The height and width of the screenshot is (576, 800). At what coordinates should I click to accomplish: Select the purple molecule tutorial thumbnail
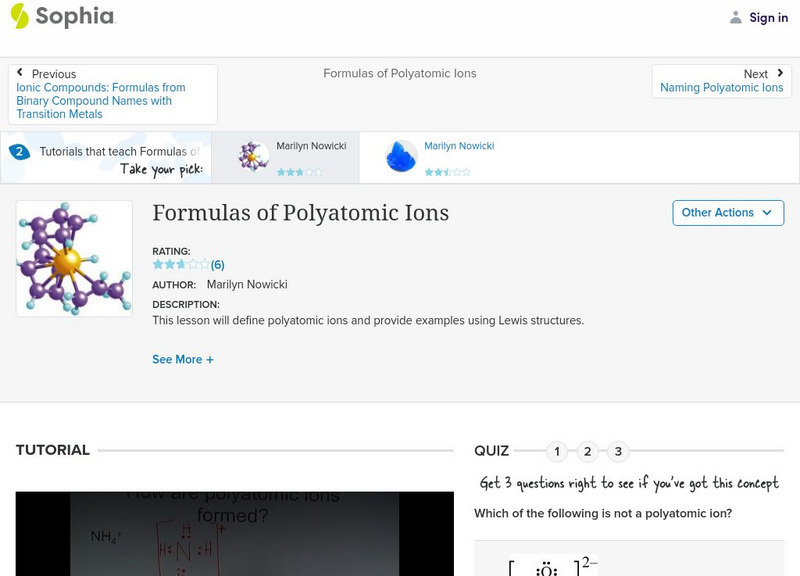(250, 156)
